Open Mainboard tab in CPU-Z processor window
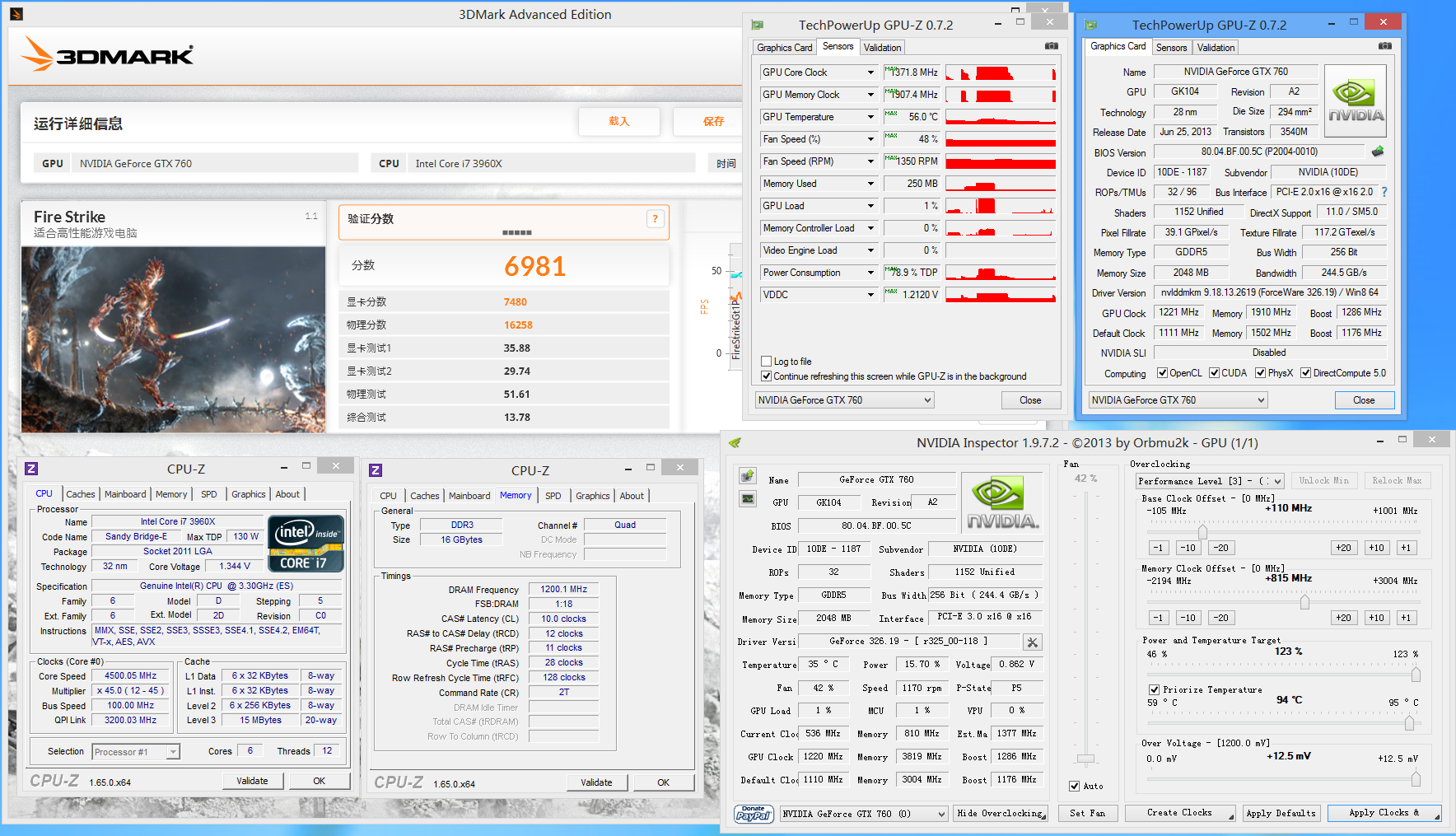Viewport: 1456px width, 836px height. (125, 494)
